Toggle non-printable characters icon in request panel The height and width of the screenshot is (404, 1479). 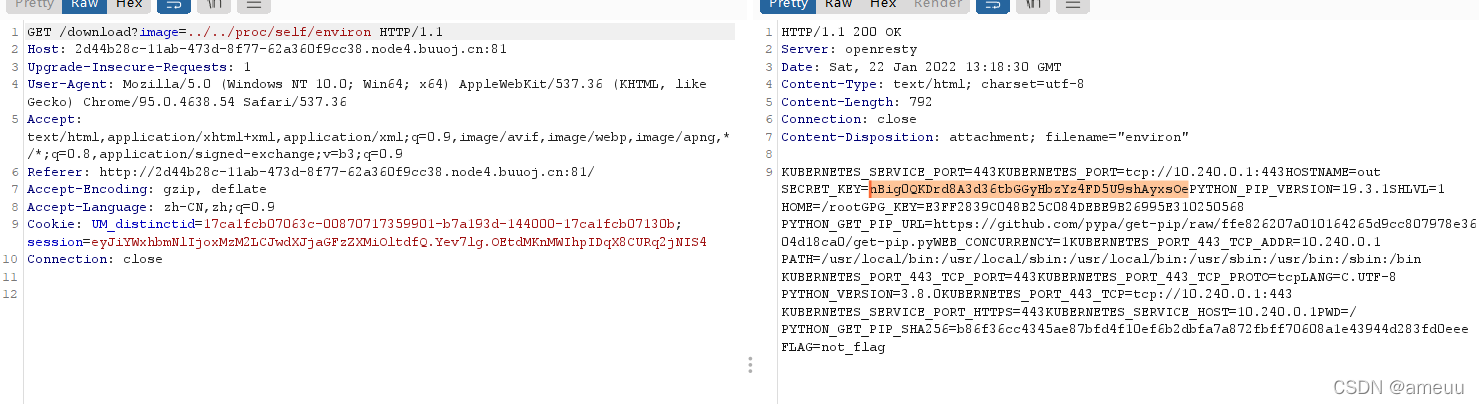tap(214, 5)
